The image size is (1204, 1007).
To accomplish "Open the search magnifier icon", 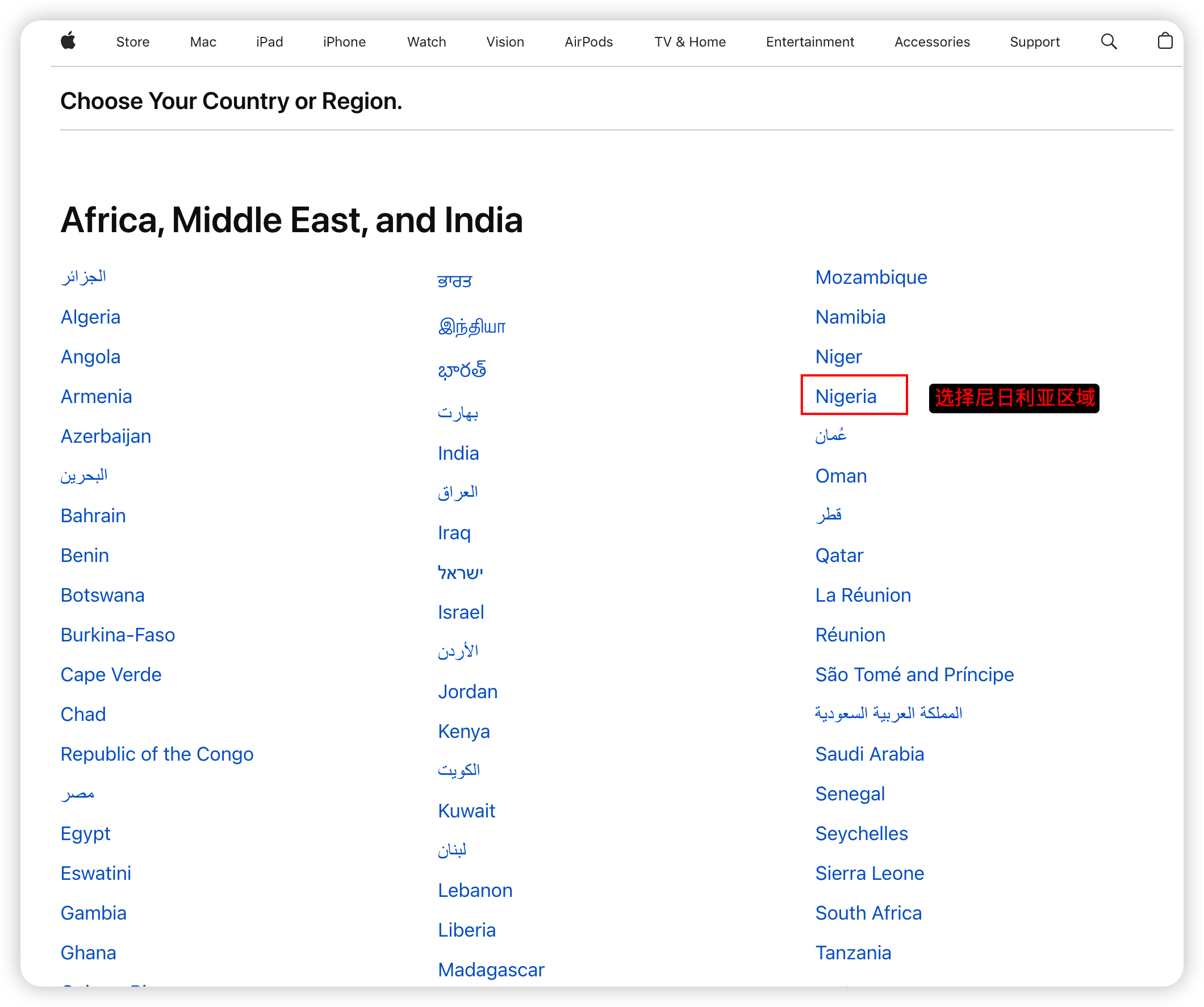I will 1108,41.
